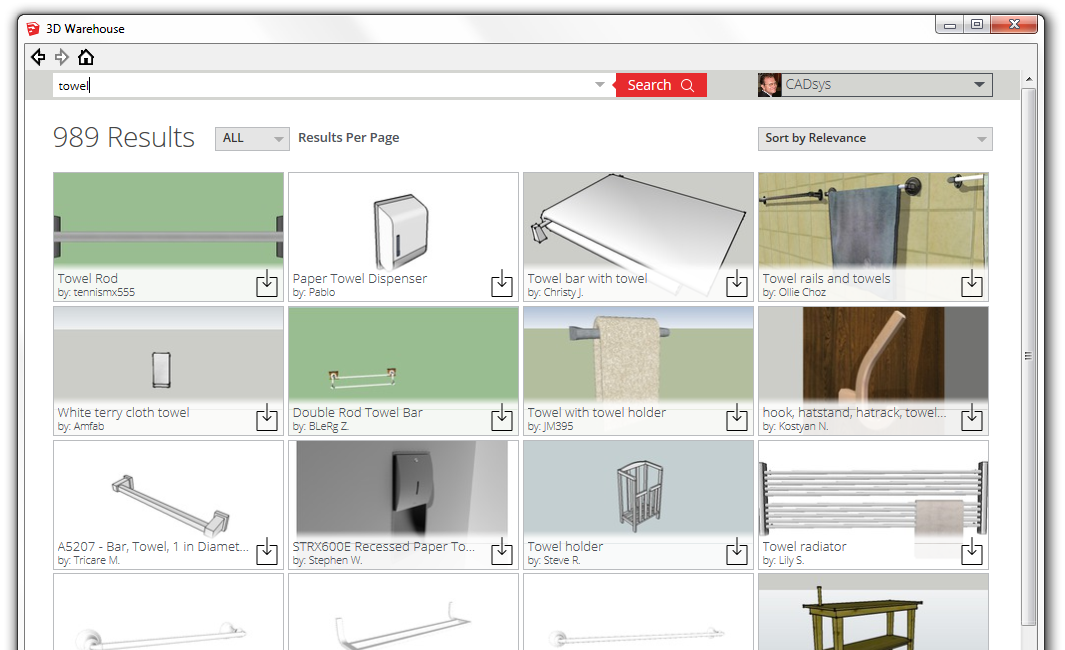The width and height of the screenshot is (1065, 650).
Task: Go forward using the forward arrow
Action: [62, 57]
